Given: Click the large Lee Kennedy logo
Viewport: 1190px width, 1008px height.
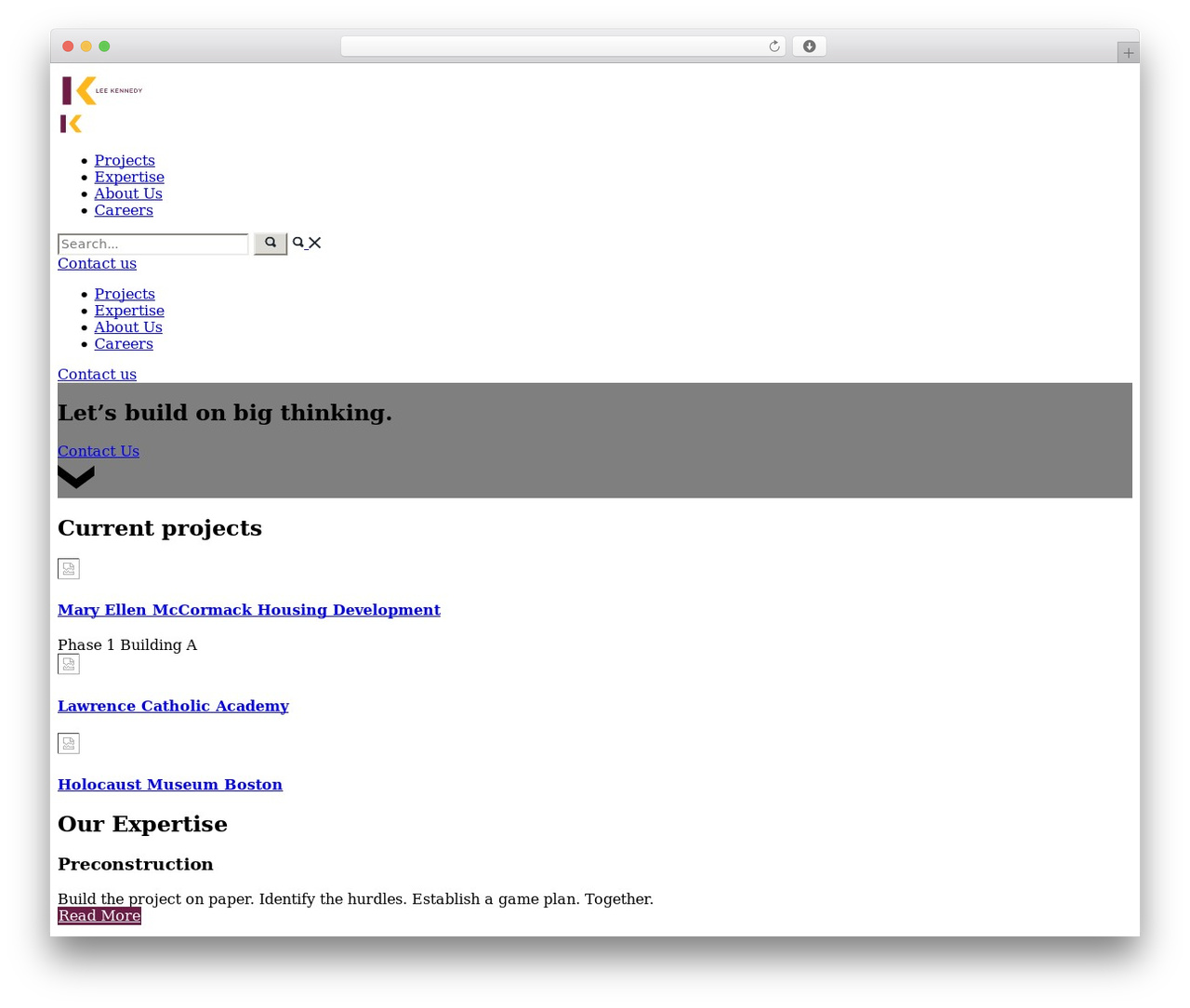Looking at the screenshot, I should (x=102, y=90).
